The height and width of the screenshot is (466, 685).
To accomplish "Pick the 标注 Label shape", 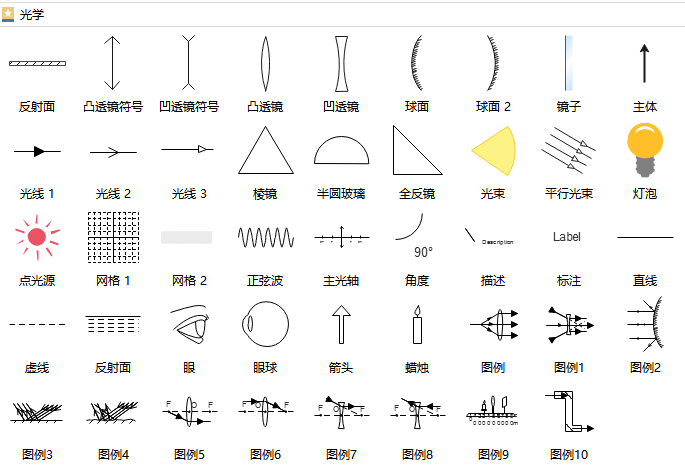I will (x=567, y=237).
